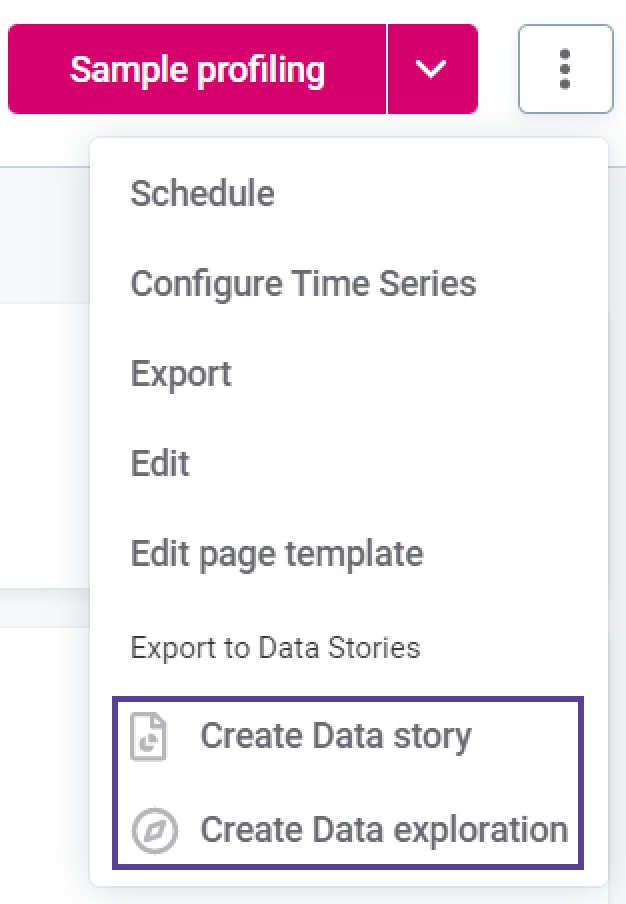Select the Create Data story text

coord(335,737)
